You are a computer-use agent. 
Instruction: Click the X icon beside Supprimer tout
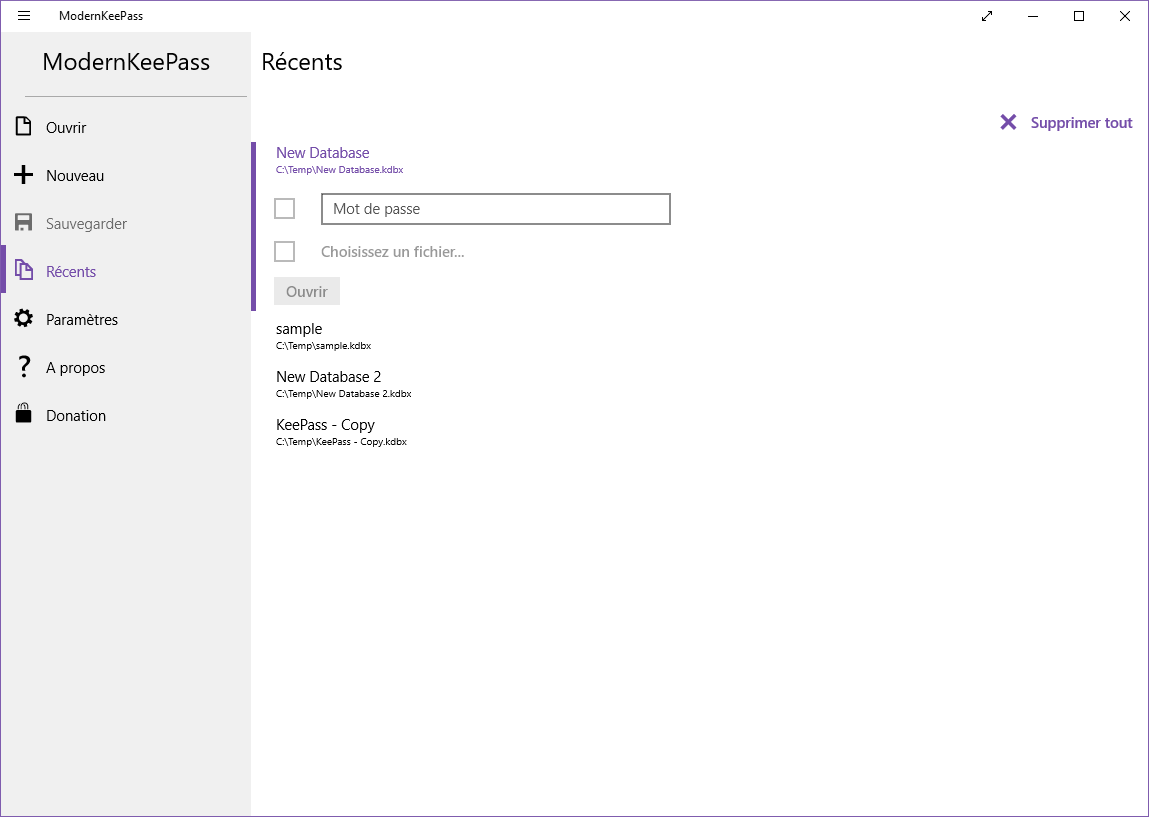1008,122
